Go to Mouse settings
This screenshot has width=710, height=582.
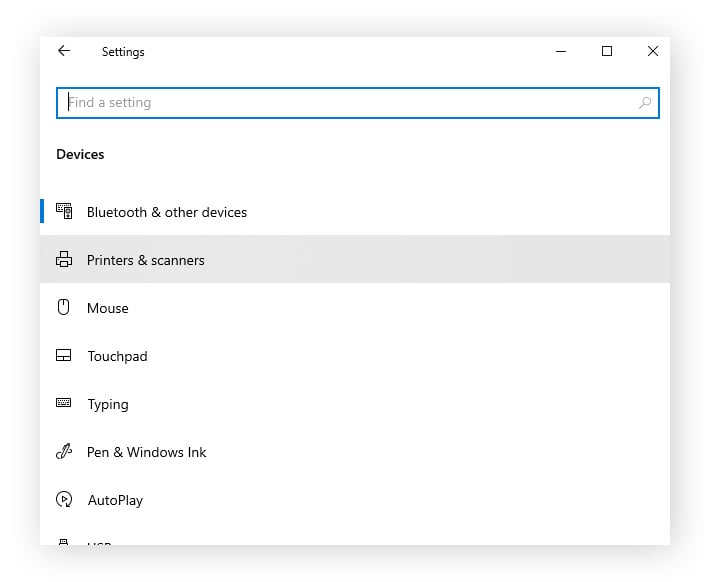coord(107,308)
